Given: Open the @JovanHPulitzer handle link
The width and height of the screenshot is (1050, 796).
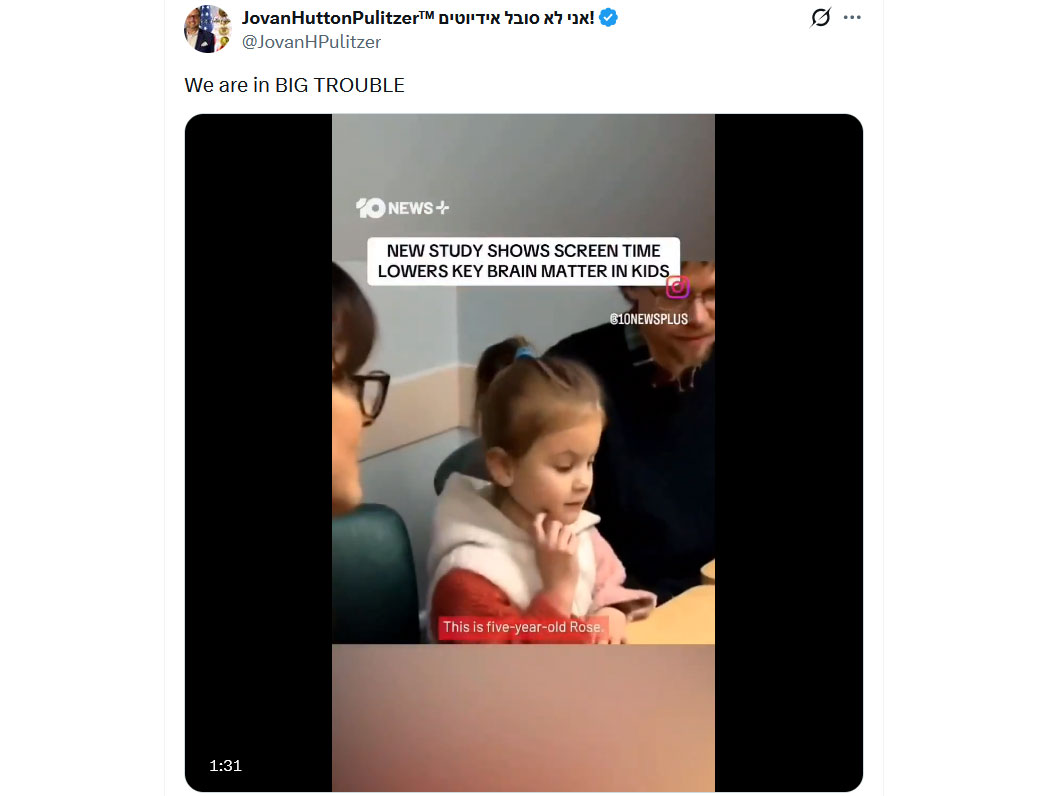Looking at the screenshot, I should [x=311, y=42].
